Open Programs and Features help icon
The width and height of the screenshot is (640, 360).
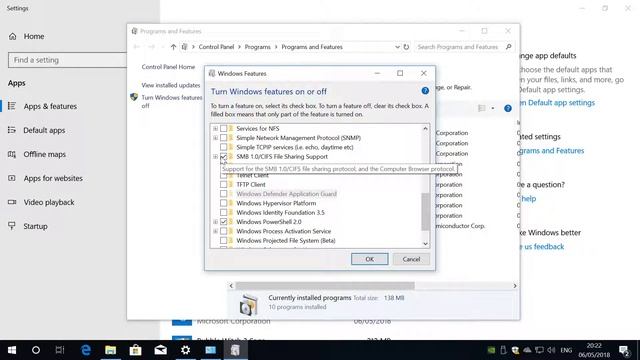[508, 108]
